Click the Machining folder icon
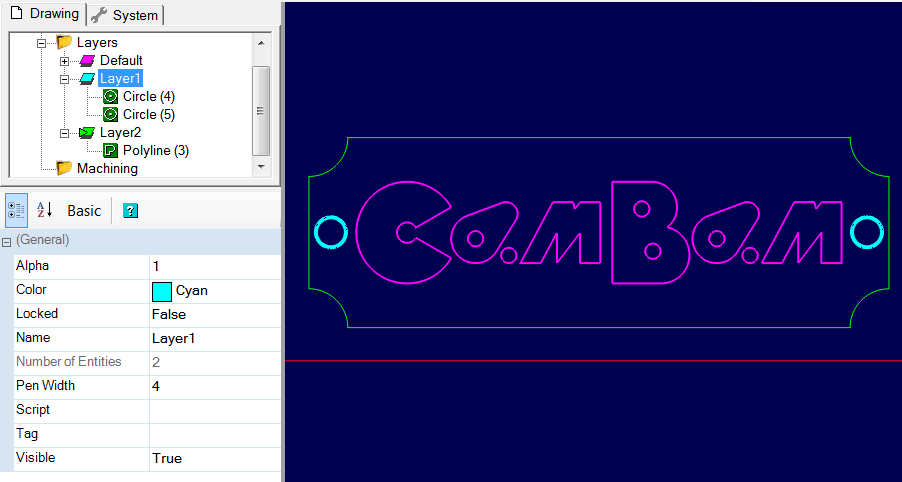The height and width of the screenshot is (482, 902). pyautogui.click(x=64, y=168)
